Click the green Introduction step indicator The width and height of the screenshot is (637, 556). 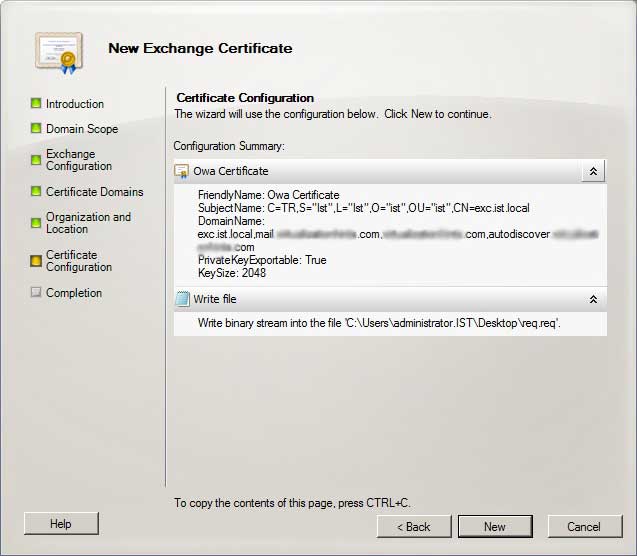coord(36,103)
